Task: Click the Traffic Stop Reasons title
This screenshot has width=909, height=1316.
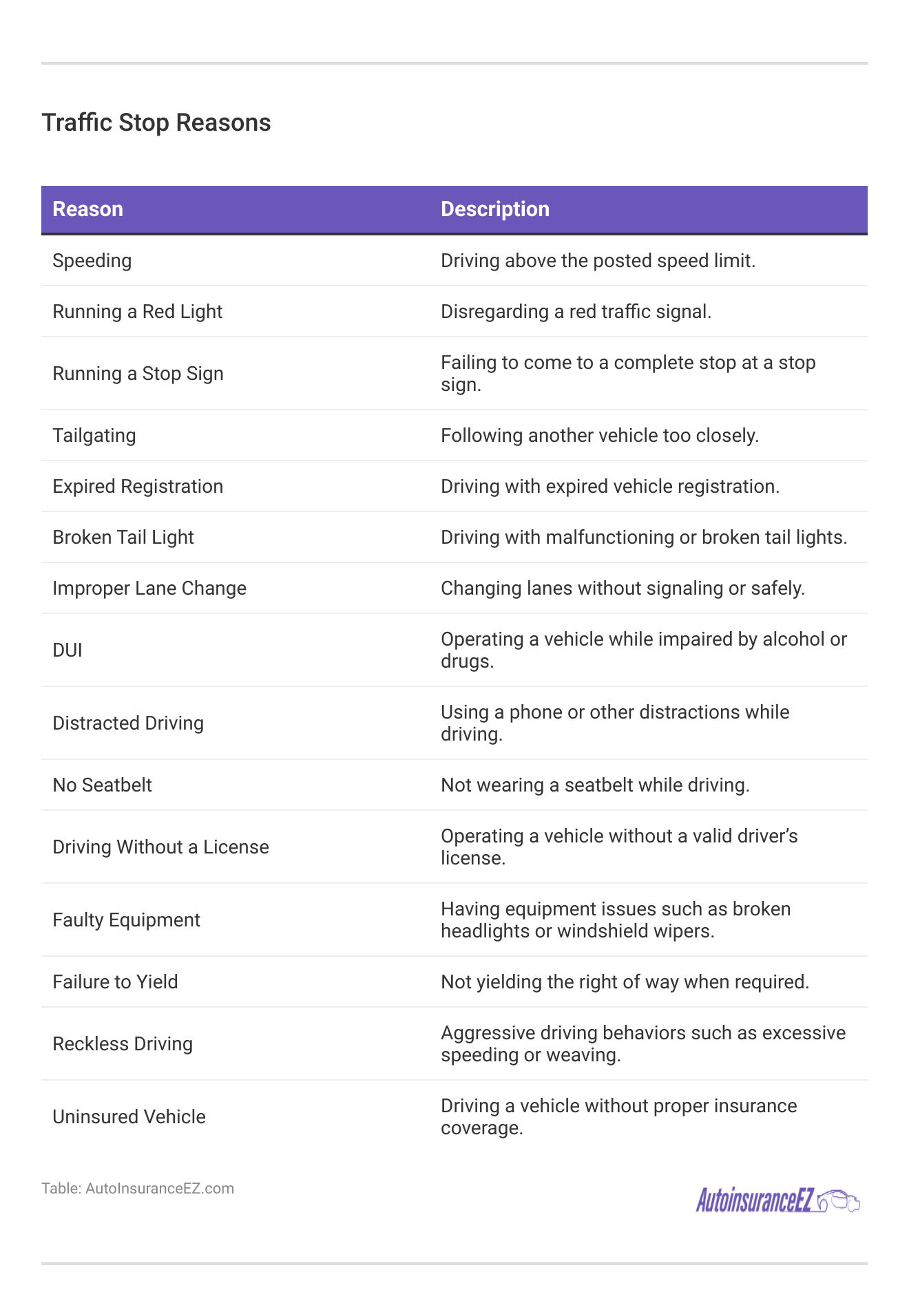Action: 156,123
